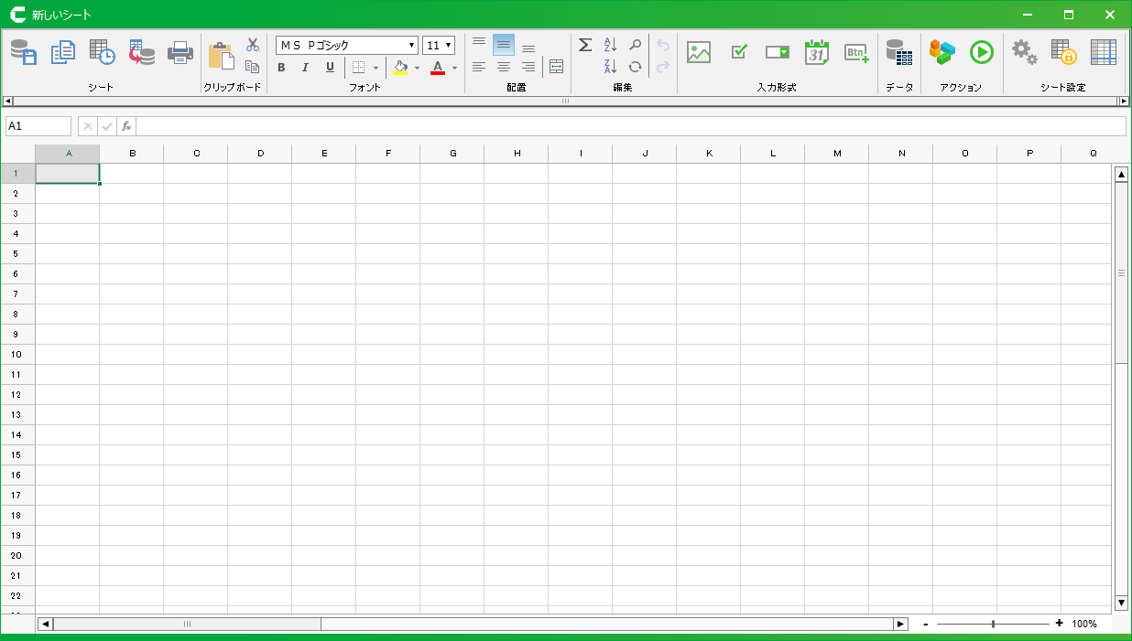Click the AutoSum sigma icon

pyautogui.click(x=585, y=45)
